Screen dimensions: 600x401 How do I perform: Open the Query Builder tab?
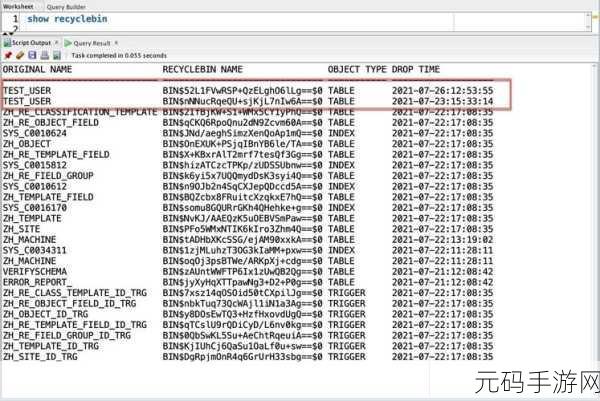pyautogui.click(x=66, y=7)
